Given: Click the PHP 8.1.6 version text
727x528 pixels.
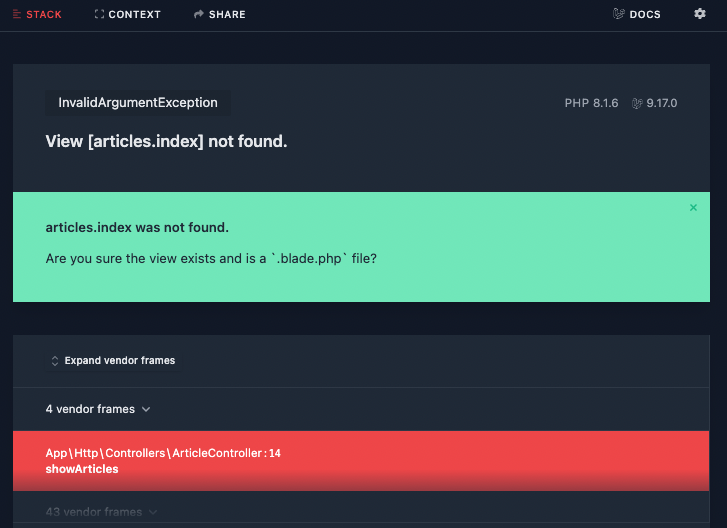Looking at the screenshot, I should point(591,103).
